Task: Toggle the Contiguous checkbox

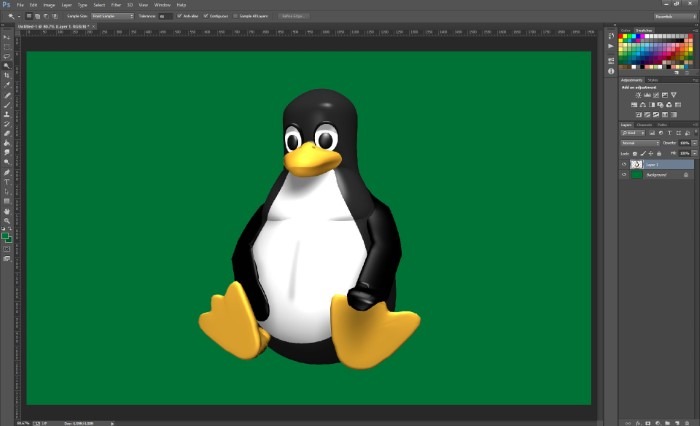Action: click(x=206, y=16)
